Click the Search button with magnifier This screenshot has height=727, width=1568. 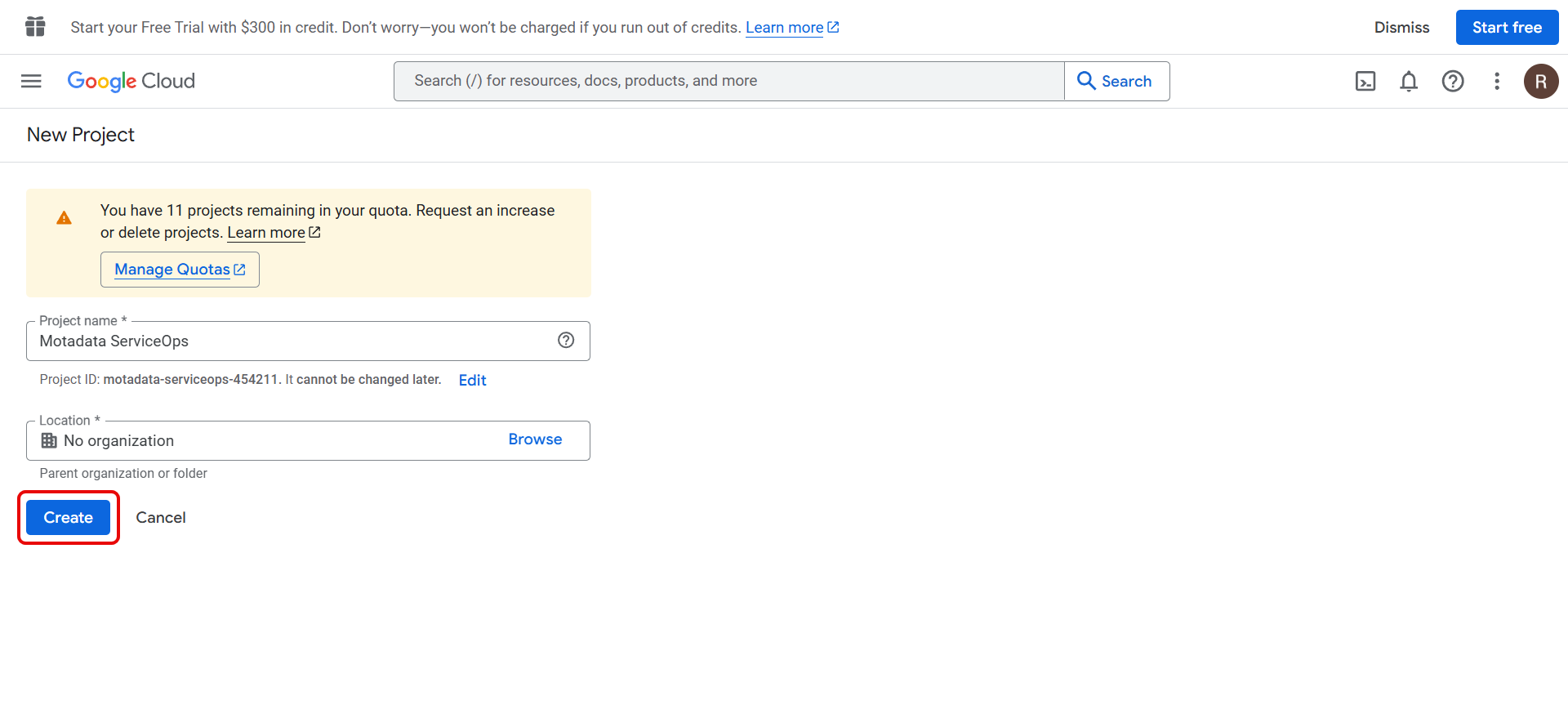pyautogui.click(x=1116, y=81)
